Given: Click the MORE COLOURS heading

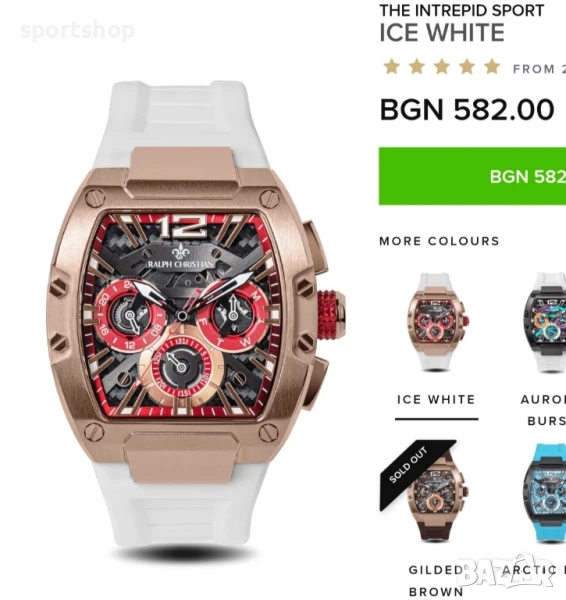Looking at the screenshot, I should tap(439, 241).
